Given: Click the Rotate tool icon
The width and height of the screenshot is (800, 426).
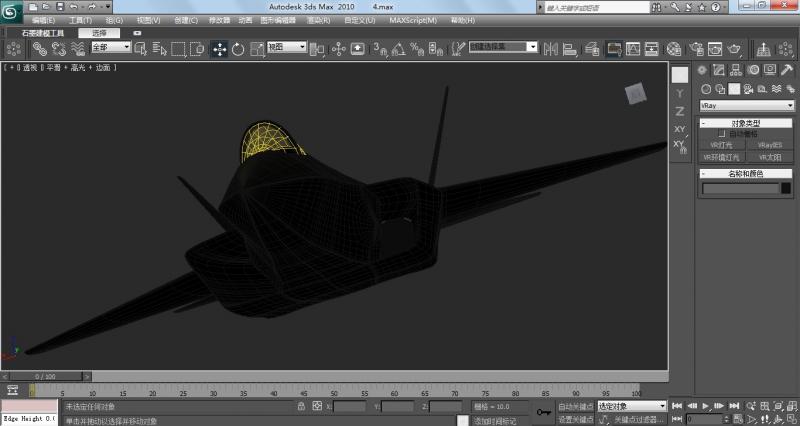Looking at the screenshot, I should coord(239,49).
